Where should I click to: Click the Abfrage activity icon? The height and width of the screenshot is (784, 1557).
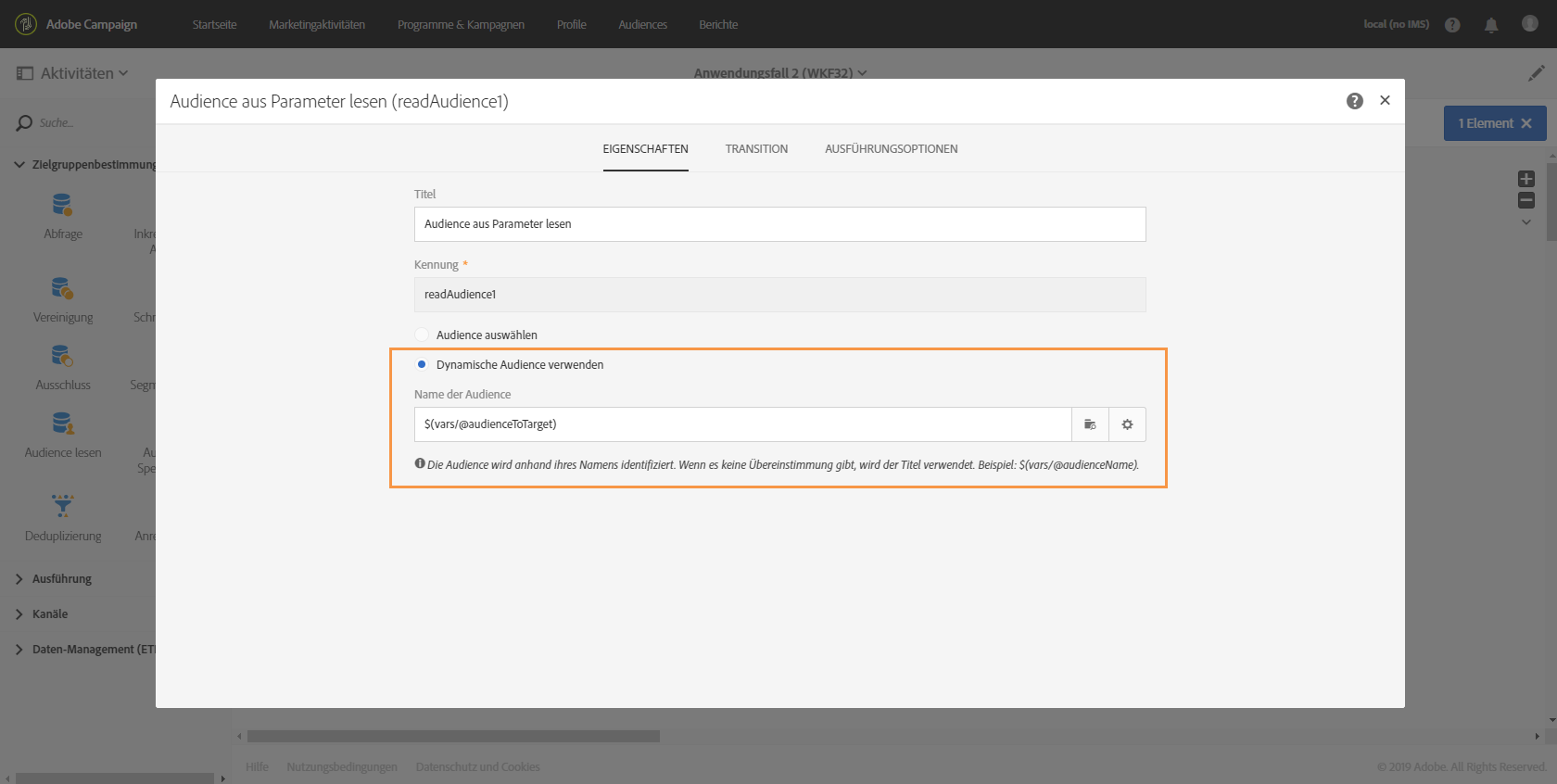[x=62, y=205]
